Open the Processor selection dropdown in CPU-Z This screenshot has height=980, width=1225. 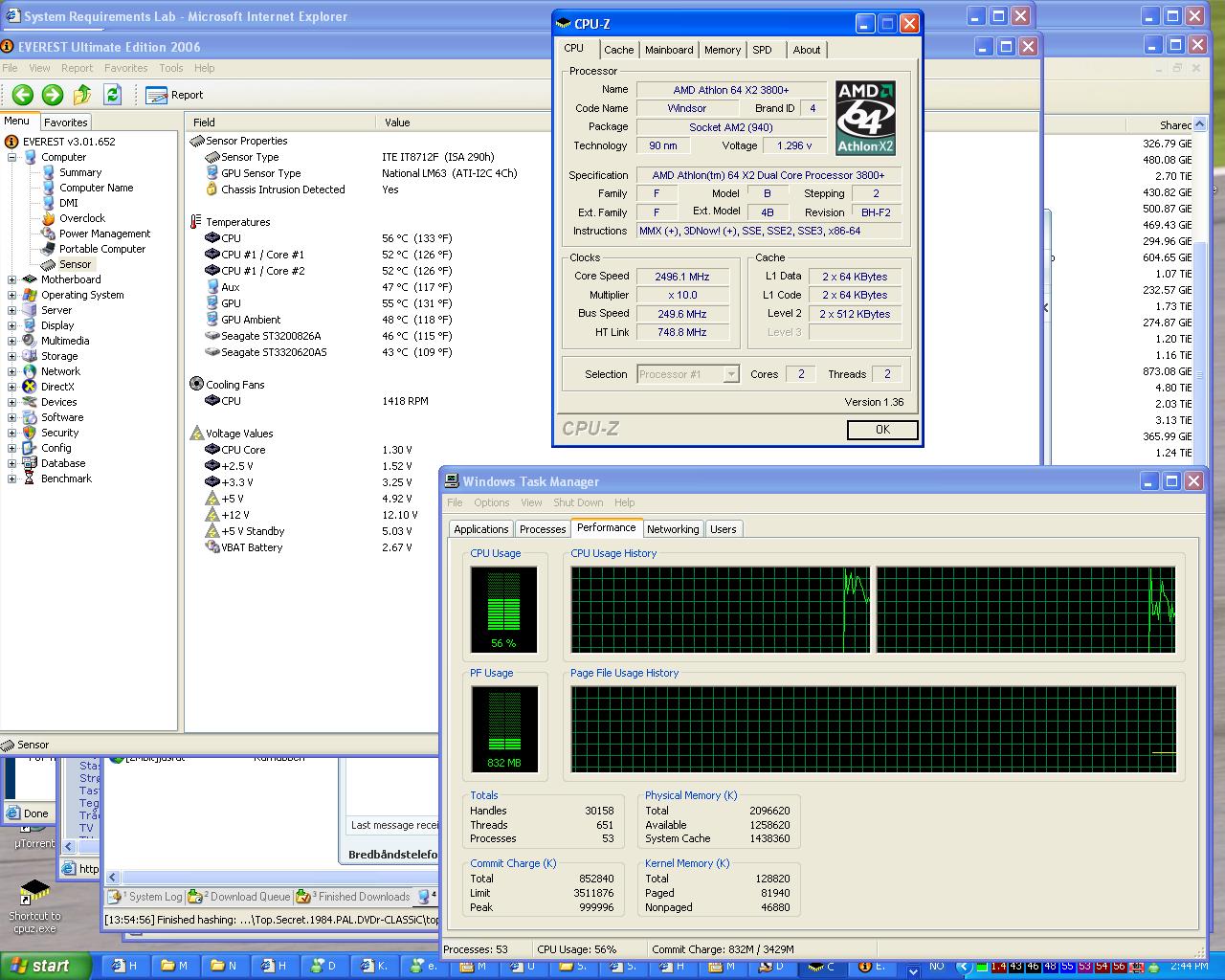(x=731, y=374)
